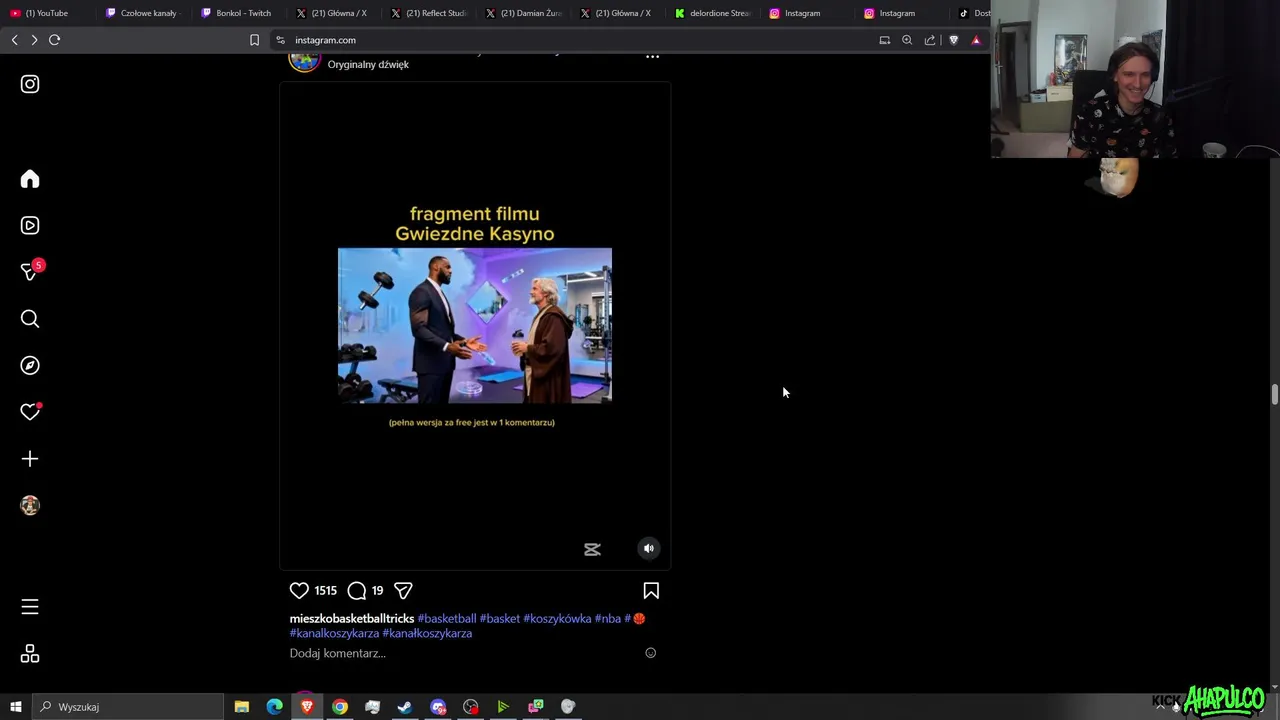
Task: Open the More hamburger menu
Action: pyautogui.click(x=30, y=607)
